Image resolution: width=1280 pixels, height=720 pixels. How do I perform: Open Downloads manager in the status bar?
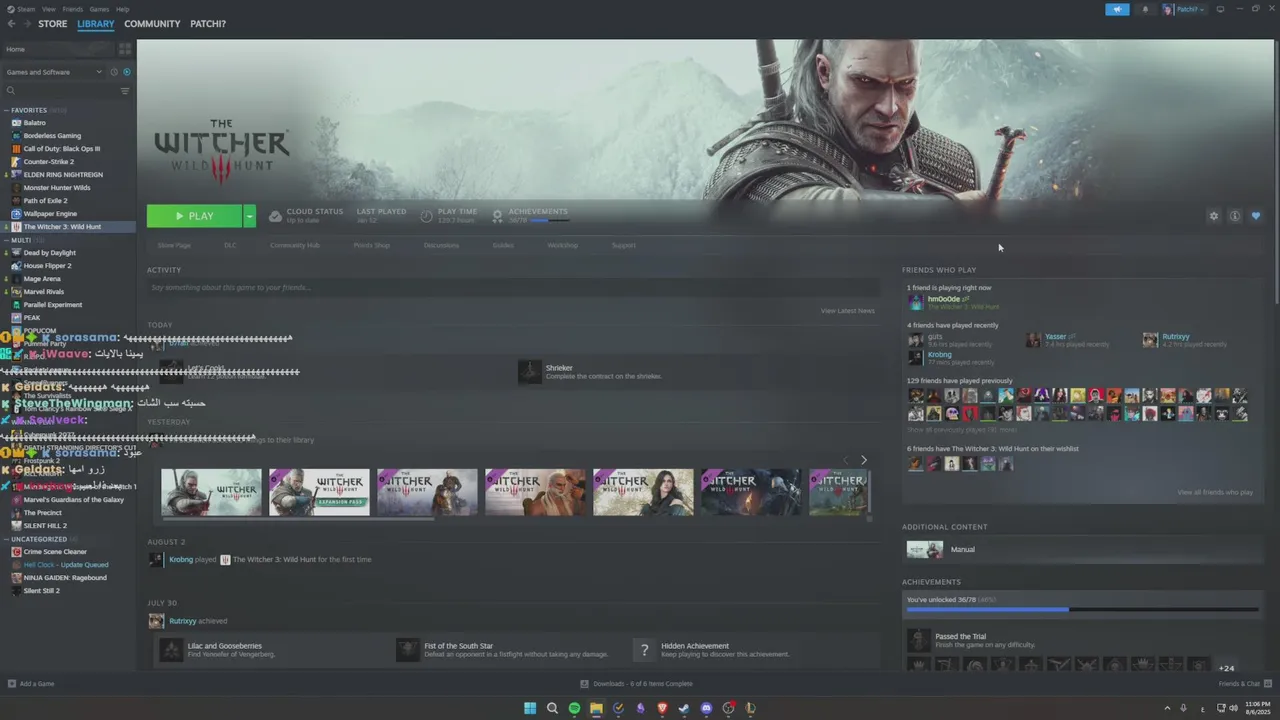coord(637,684)
